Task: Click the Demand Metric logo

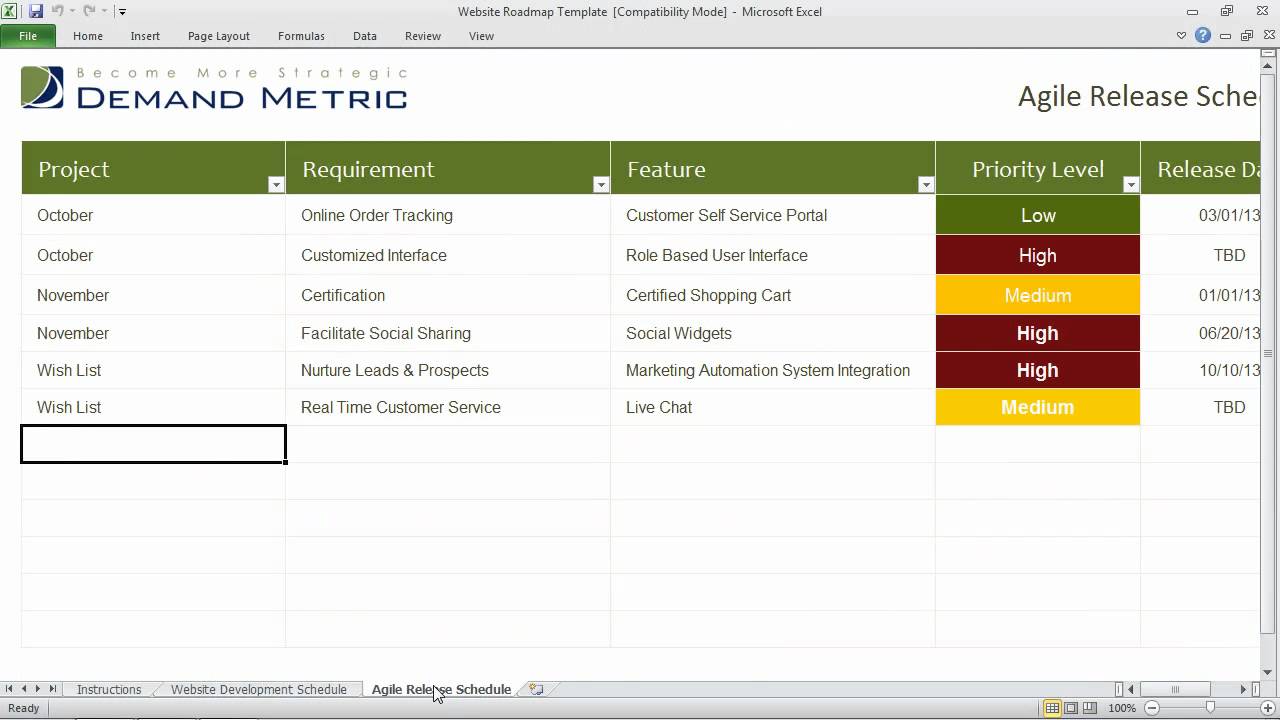Action: (x=214, y=87)
